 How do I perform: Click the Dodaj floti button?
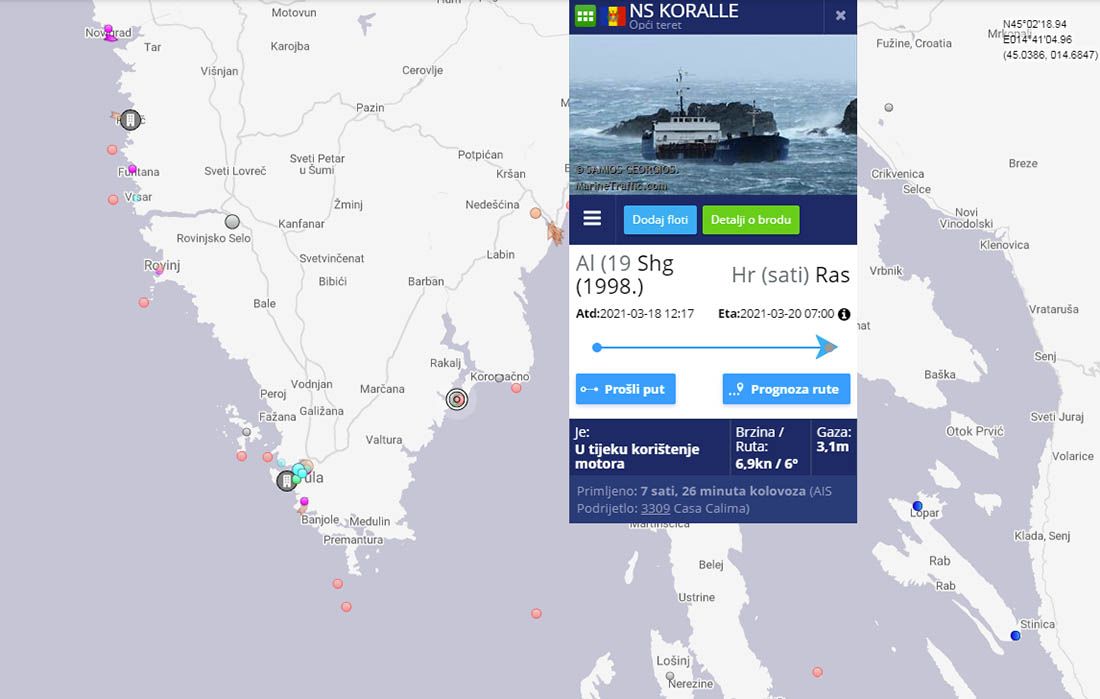[x=660, y=220]
